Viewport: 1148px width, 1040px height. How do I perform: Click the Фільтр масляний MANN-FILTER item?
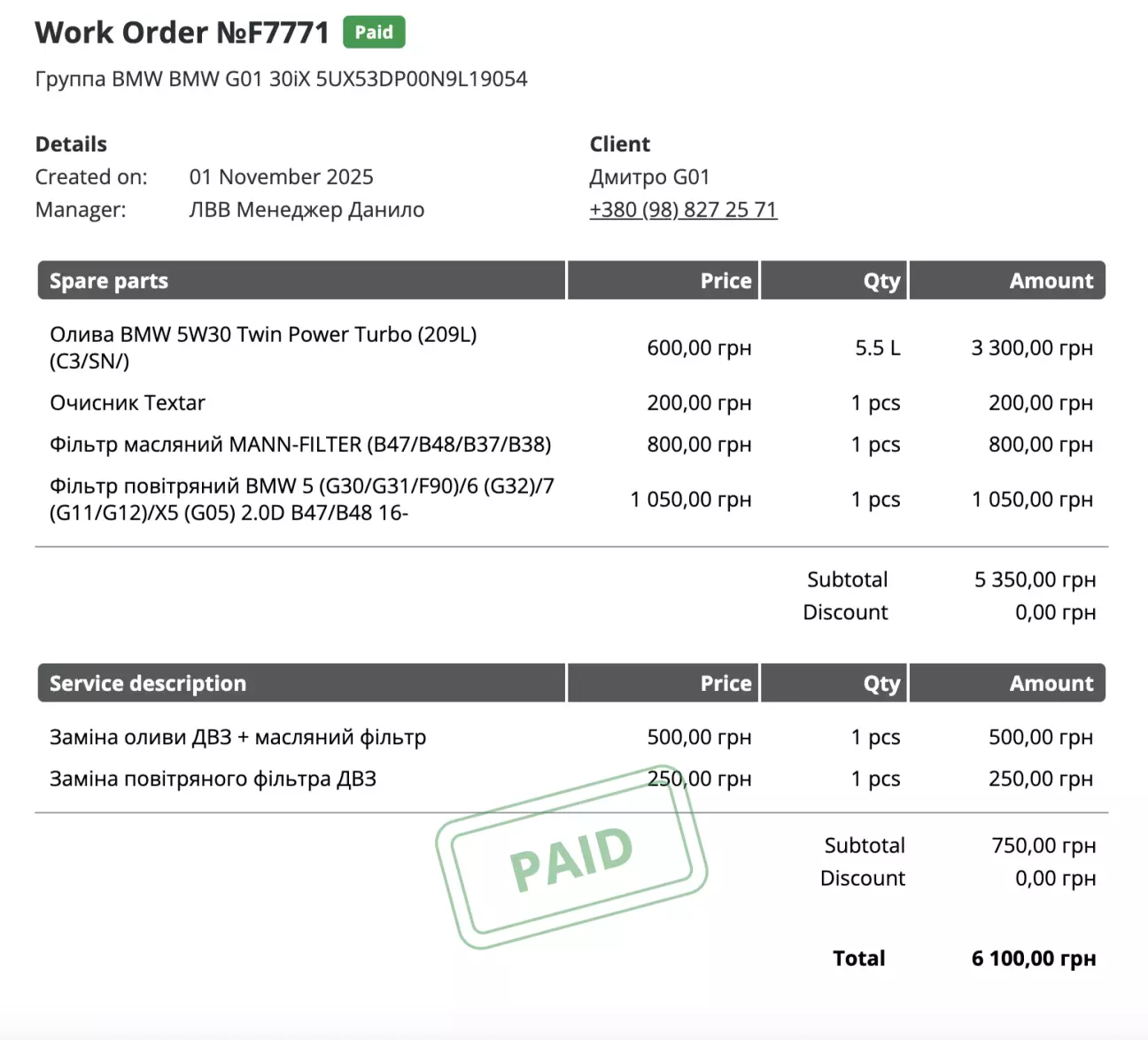tap(300, 445)
